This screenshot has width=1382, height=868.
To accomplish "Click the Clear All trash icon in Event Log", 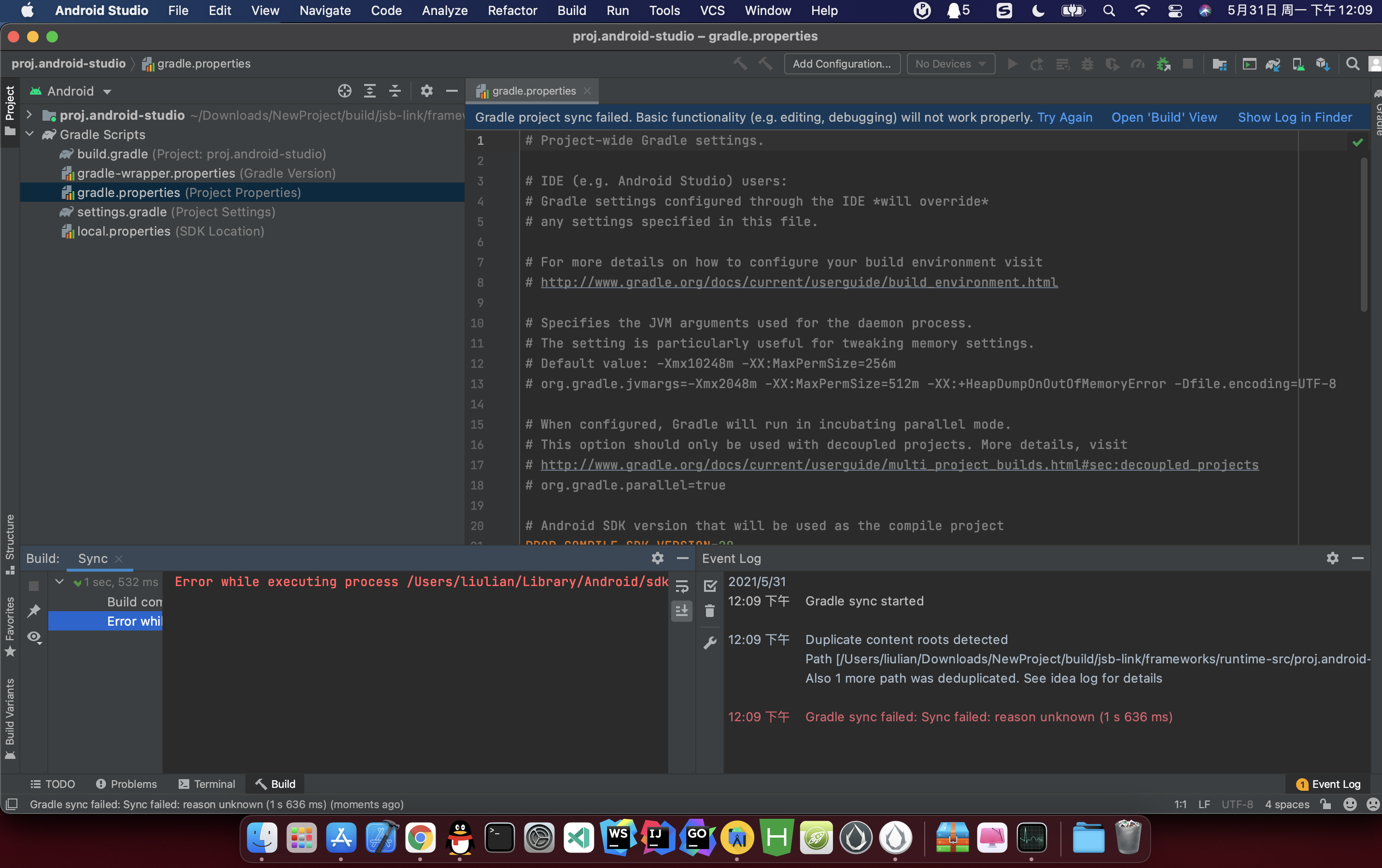I will pos(709,610).
